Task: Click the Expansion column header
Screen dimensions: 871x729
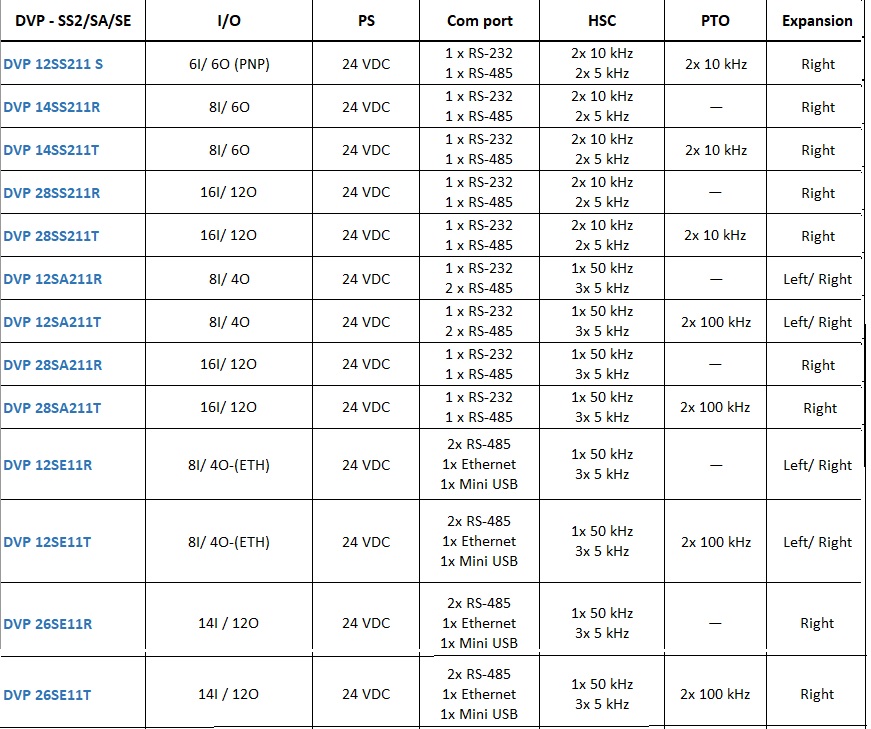Action: (817, 21)
